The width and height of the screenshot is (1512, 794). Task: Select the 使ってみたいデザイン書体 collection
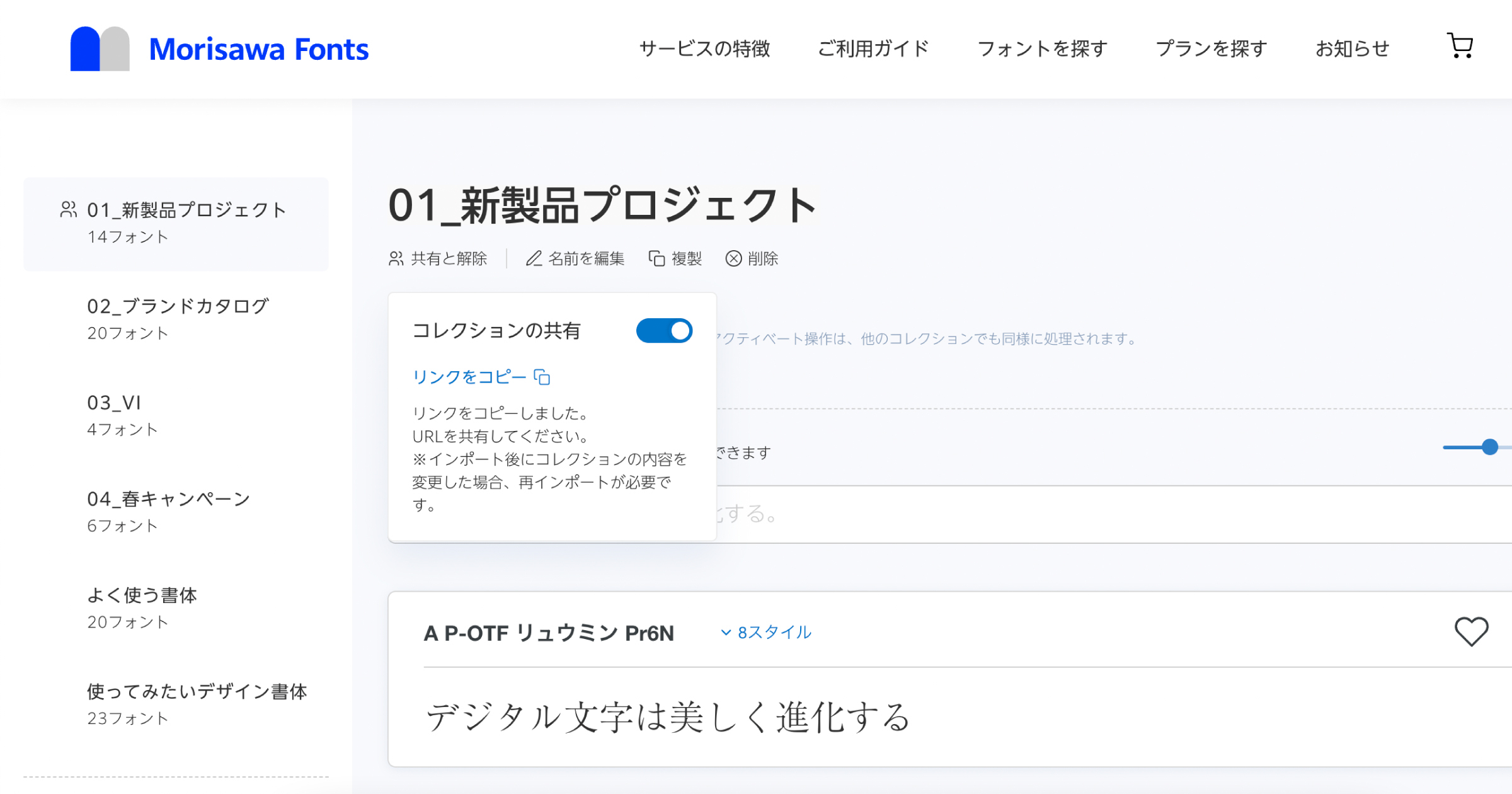click(197, 691)
